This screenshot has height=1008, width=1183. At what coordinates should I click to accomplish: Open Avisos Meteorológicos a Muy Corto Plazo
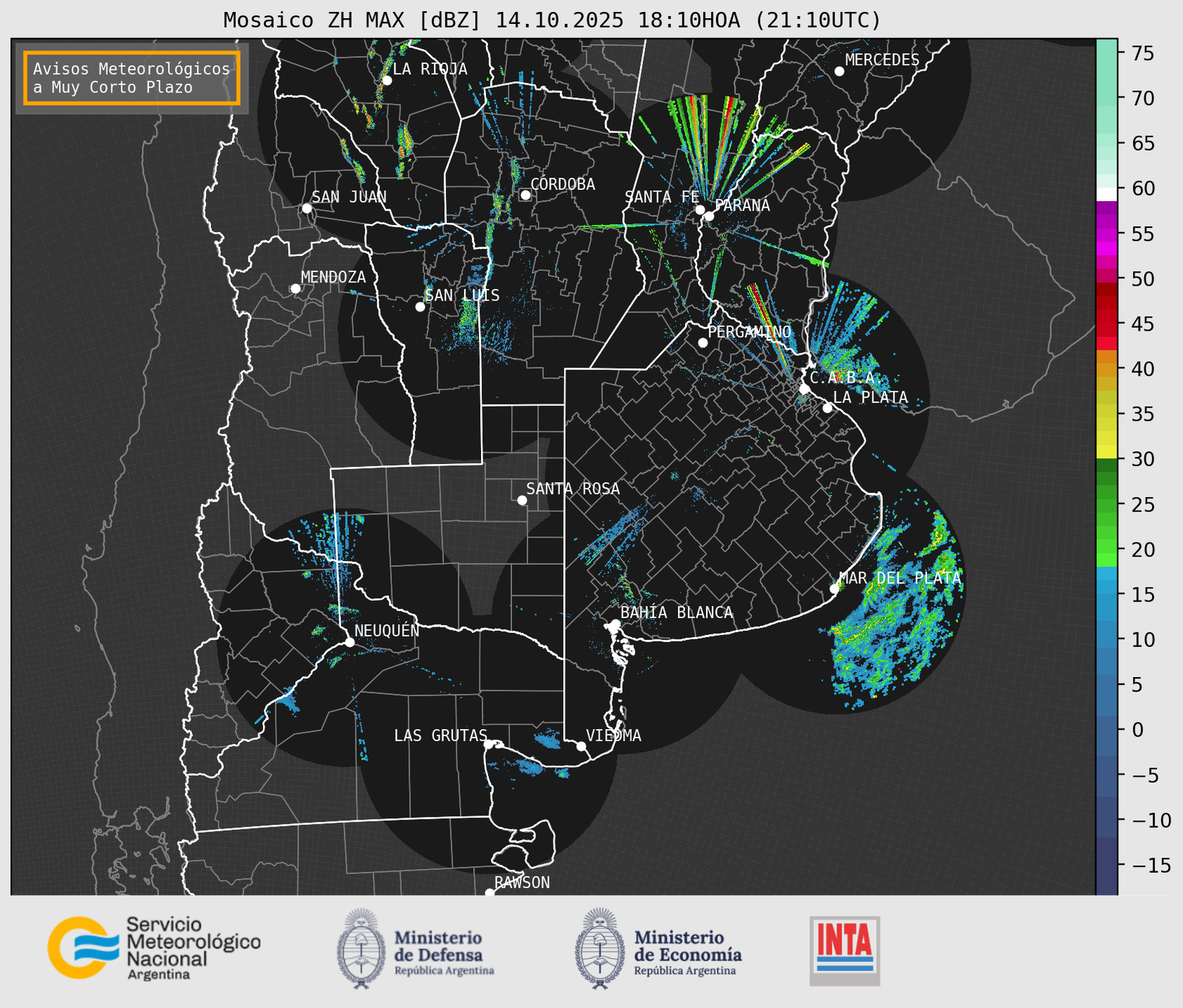pyautogui.click(x=132, y=78)
